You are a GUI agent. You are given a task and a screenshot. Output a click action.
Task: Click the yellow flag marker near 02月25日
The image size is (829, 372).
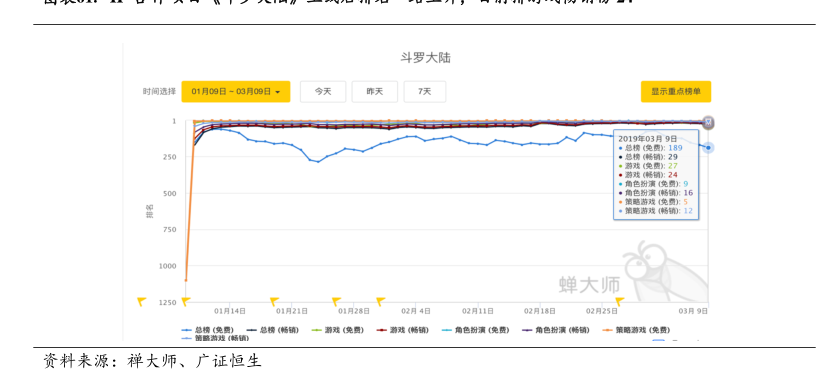620,302
